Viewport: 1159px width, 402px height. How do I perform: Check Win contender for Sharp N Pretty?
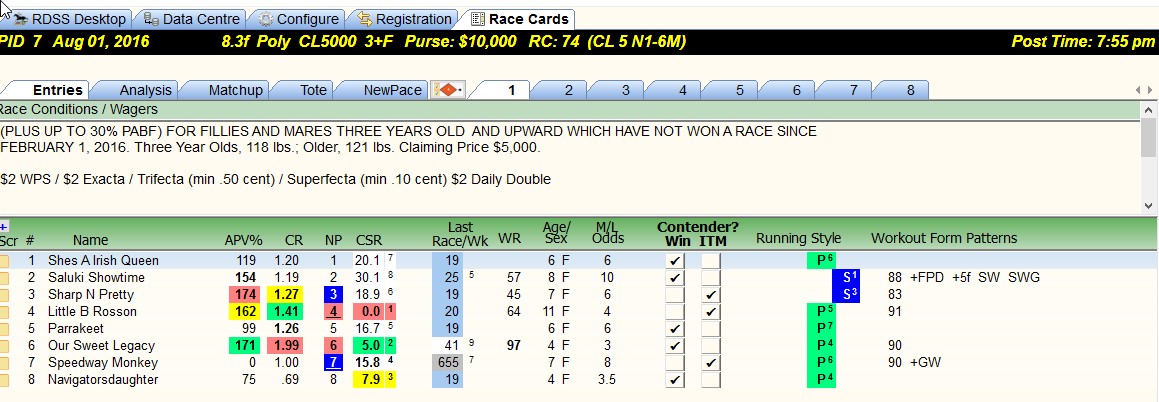click(674, 295)
